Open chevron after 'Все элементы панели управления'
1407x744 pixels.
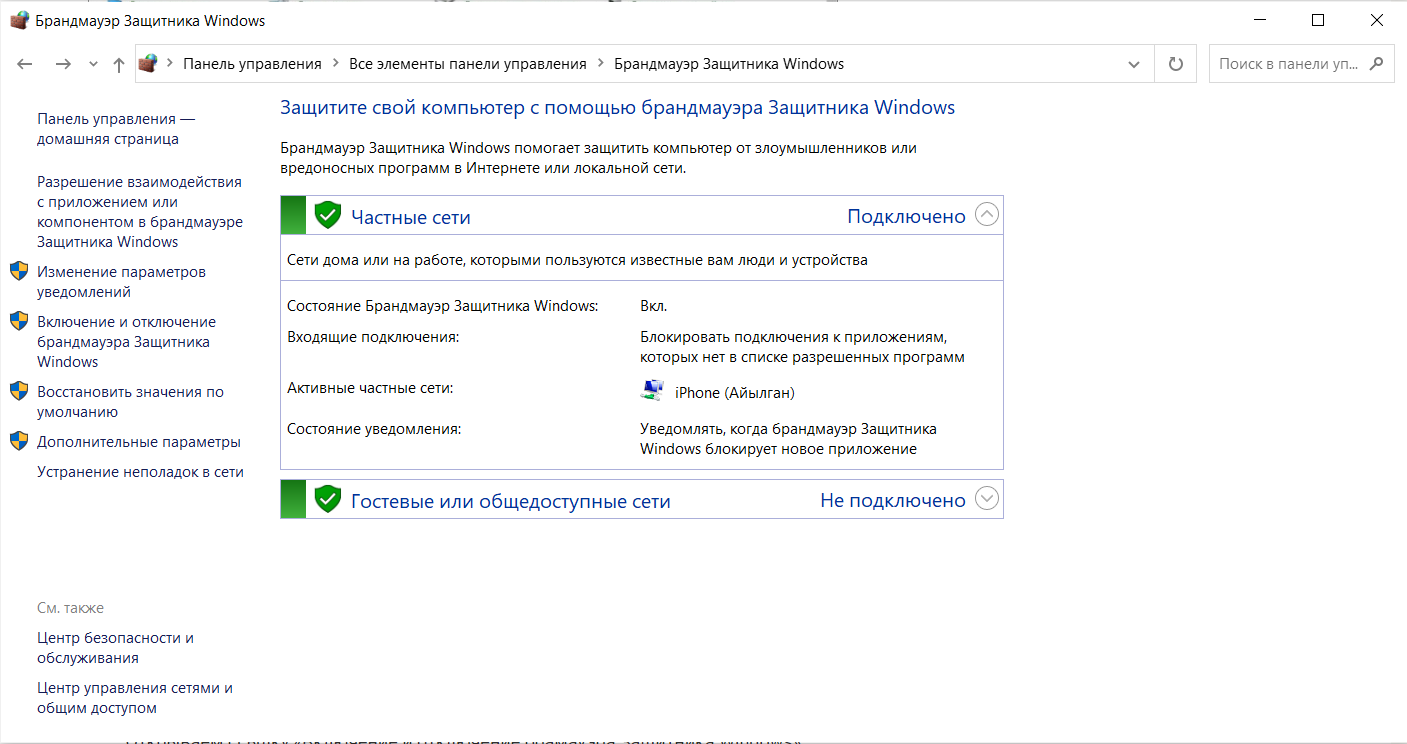[x=600, y=64]
